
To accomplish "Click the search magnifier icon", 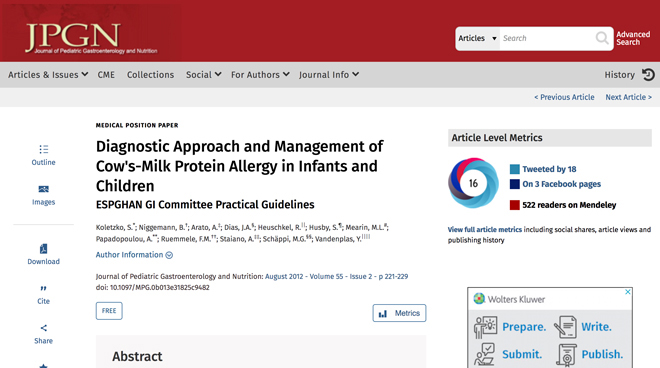I will tap(602, 38).
